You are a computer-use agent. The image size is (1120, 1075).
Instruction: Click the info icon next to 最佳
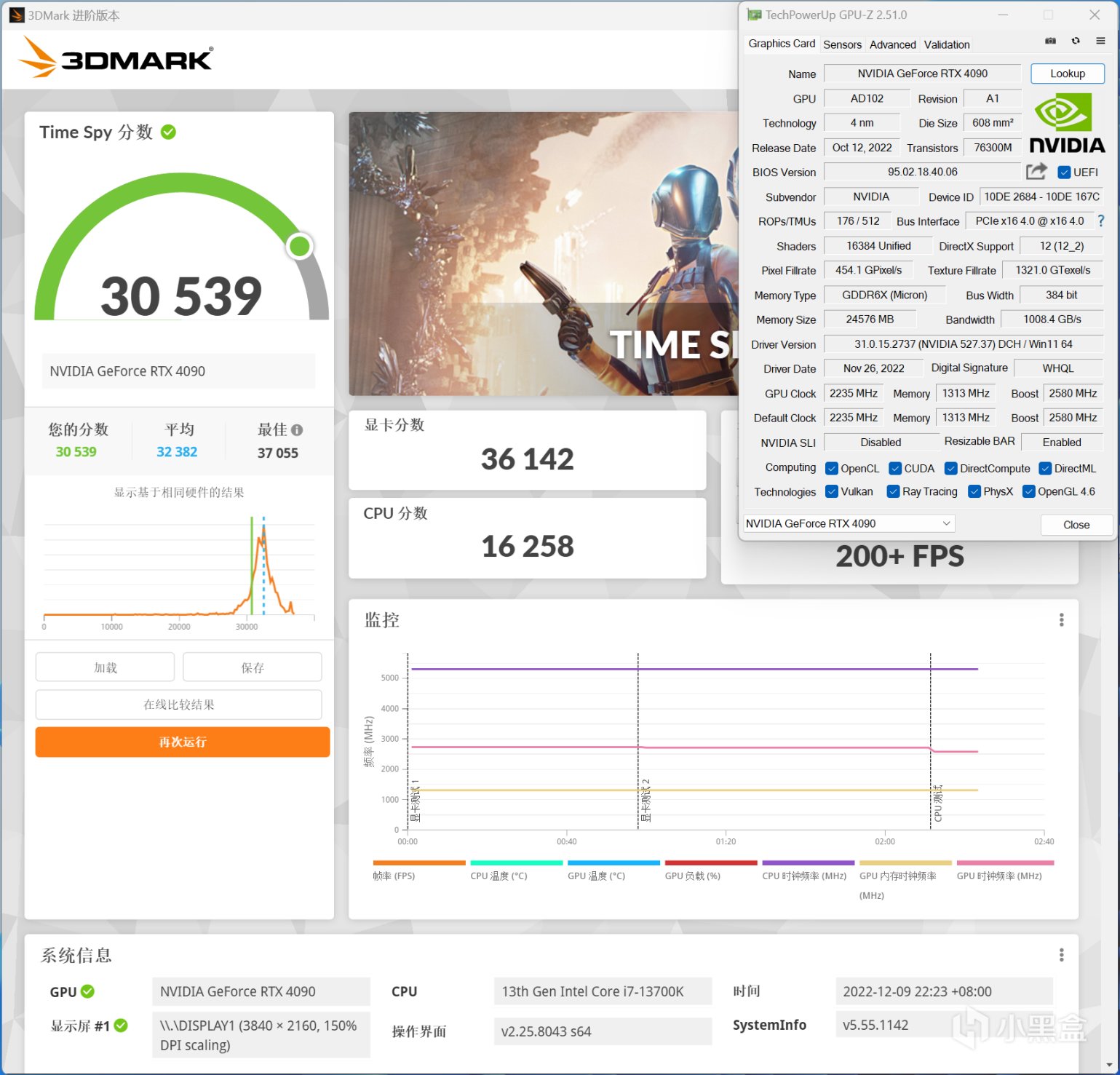tap(297, 430)
